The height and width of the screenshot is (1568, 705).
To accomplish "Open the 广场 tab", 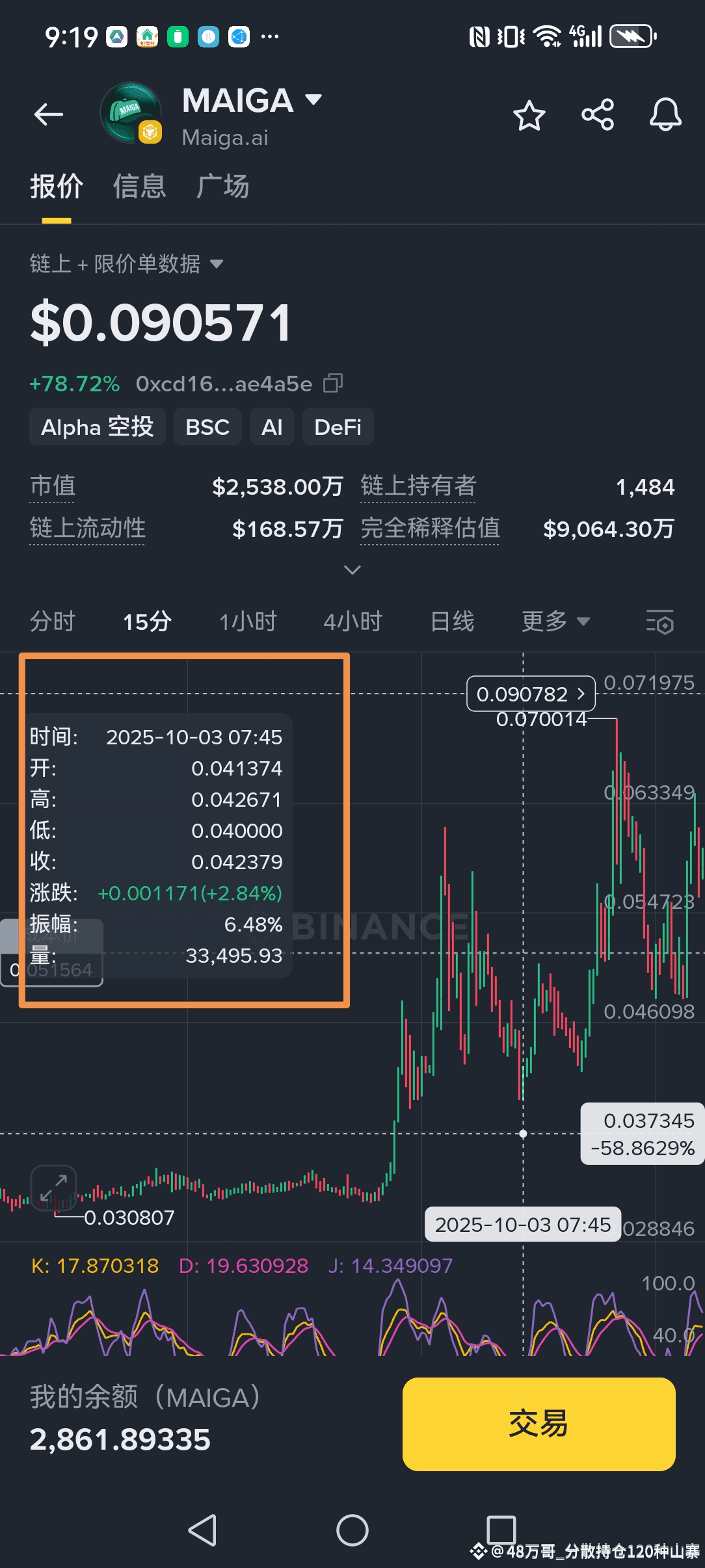I will click(x=222, y=187).
